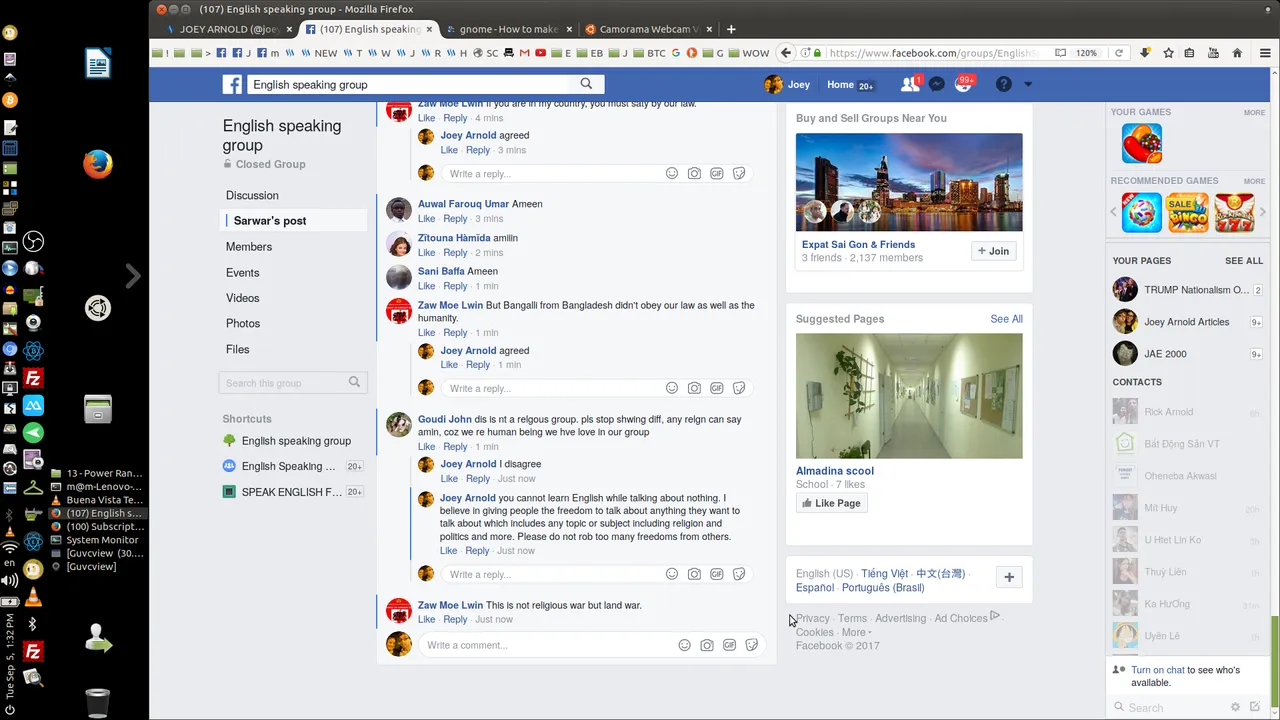Open emoji picker in main comment box
The height and width of the screenshot is (720, 1280).
pos(685,645)
